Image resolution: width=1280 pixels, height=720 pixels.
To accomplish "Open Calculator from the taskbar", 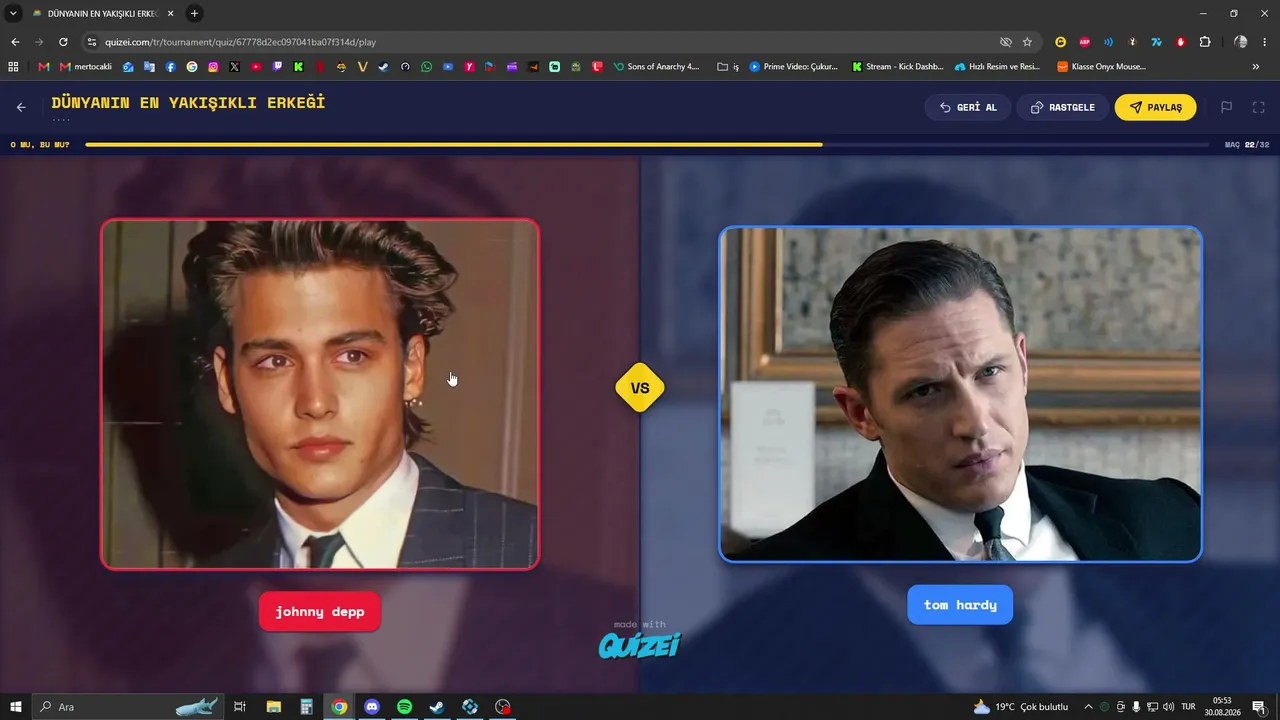I will 306,707.
